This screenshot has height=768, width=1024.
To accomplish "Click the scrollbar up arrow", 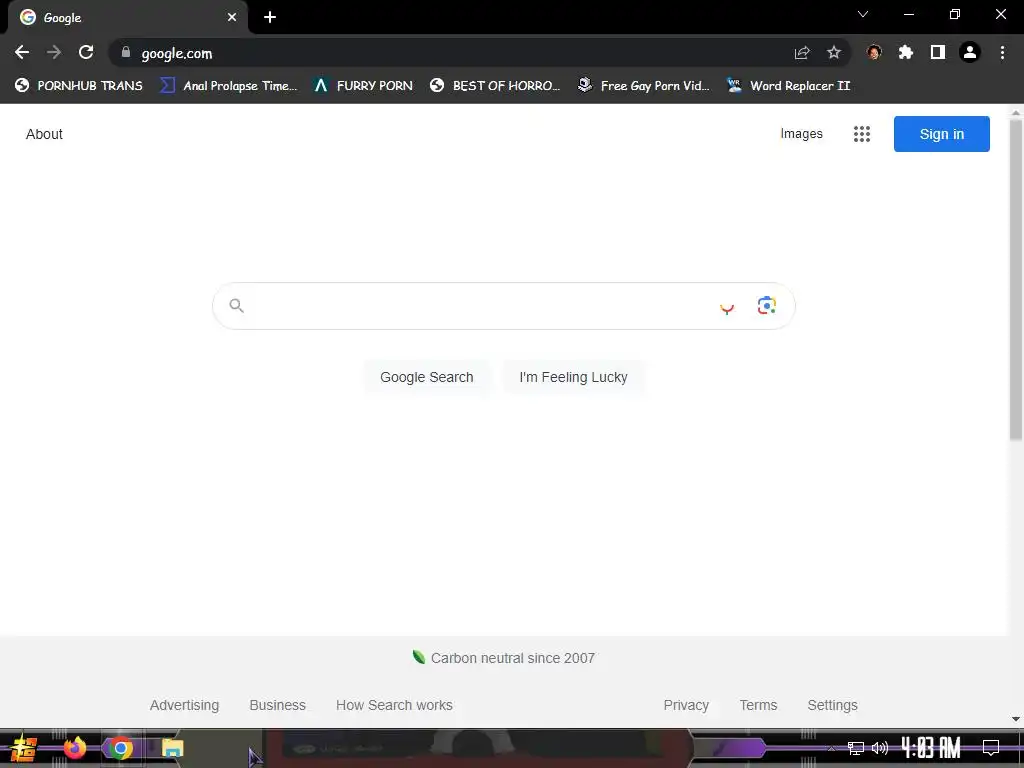I will coord(1016,112).
